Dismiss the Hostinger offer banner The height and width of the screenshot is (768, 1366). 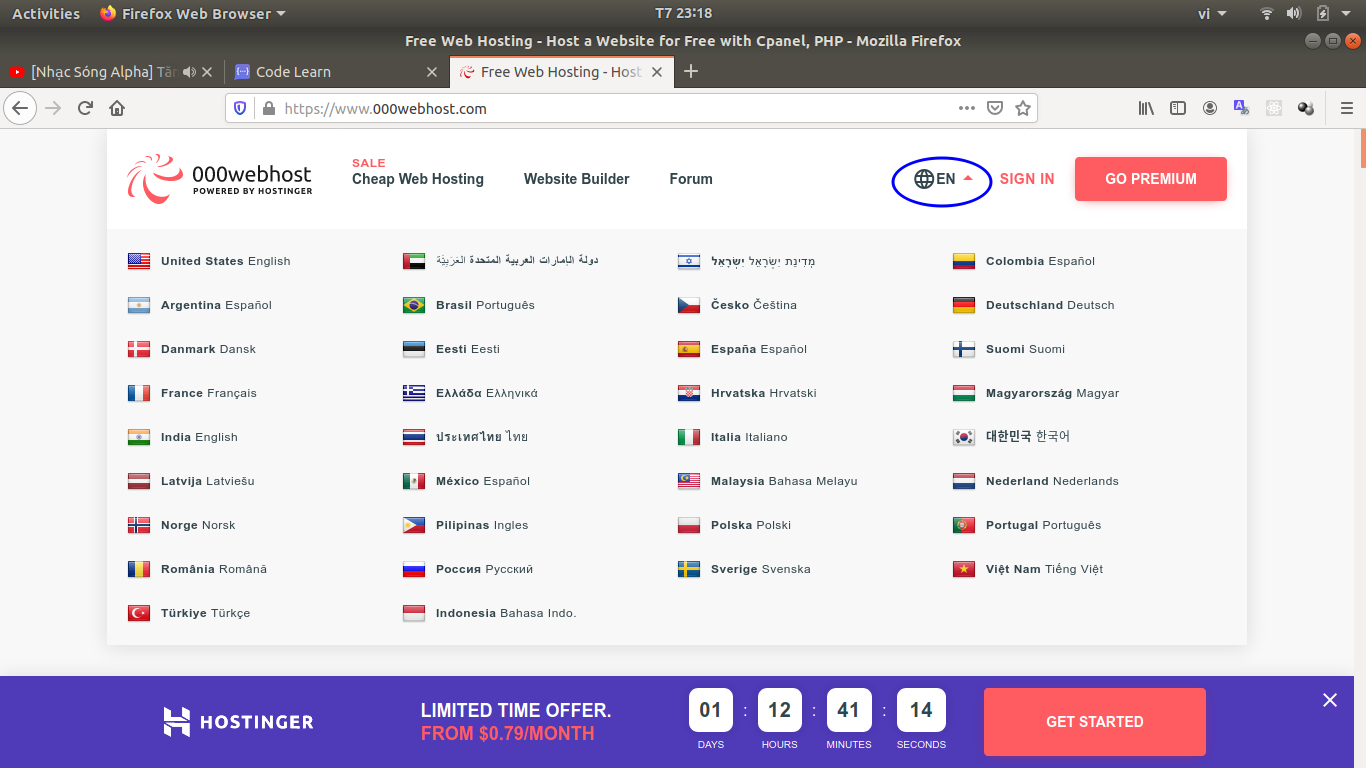tap(1330, 700)
